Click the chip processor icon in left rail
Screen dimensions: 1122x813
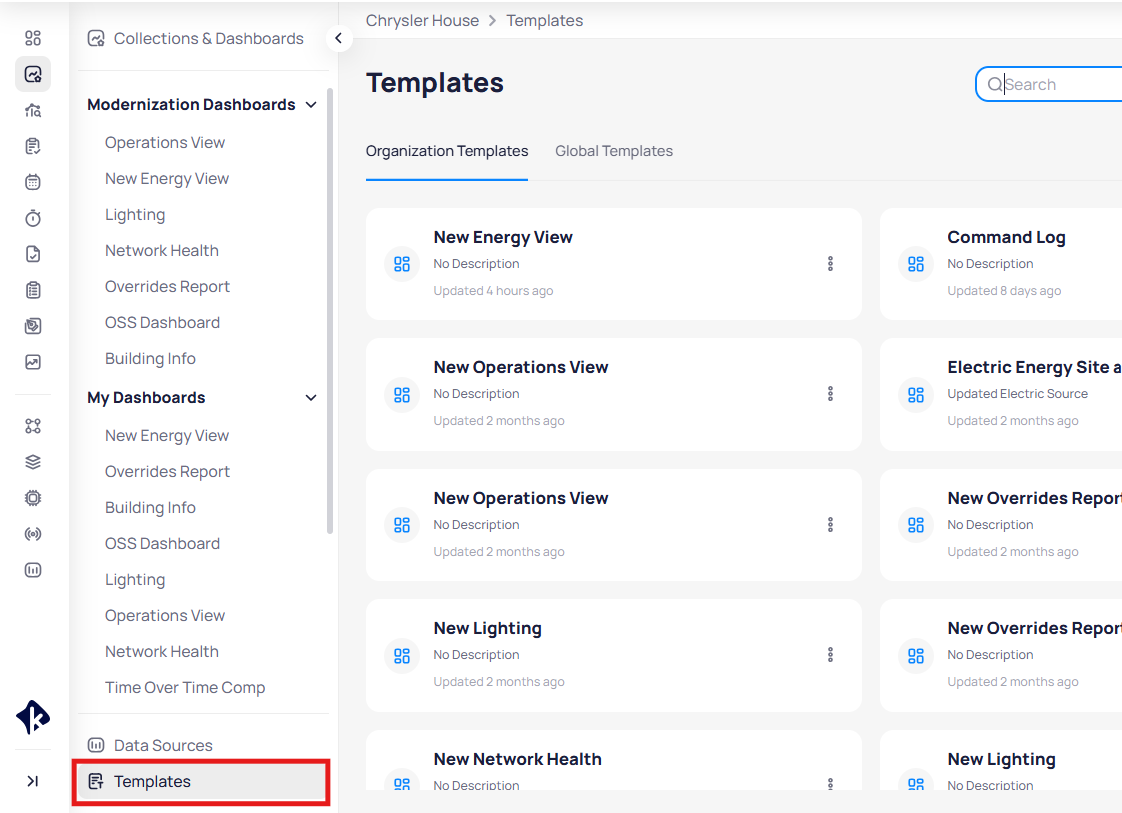33,498
